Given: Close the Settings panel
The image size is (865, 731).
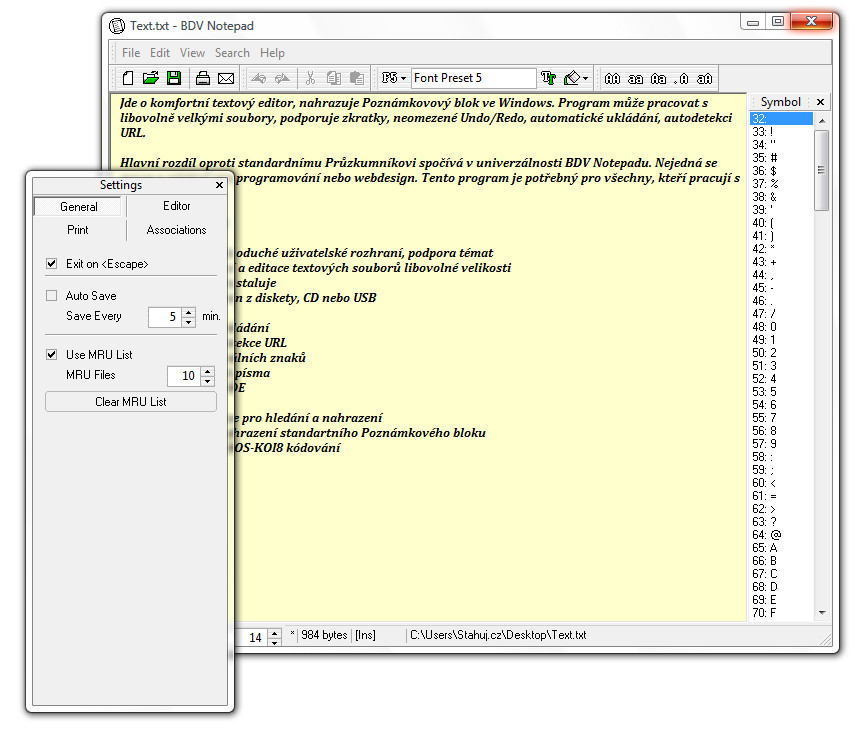Looking at the screenshot, I should [219, 185].
